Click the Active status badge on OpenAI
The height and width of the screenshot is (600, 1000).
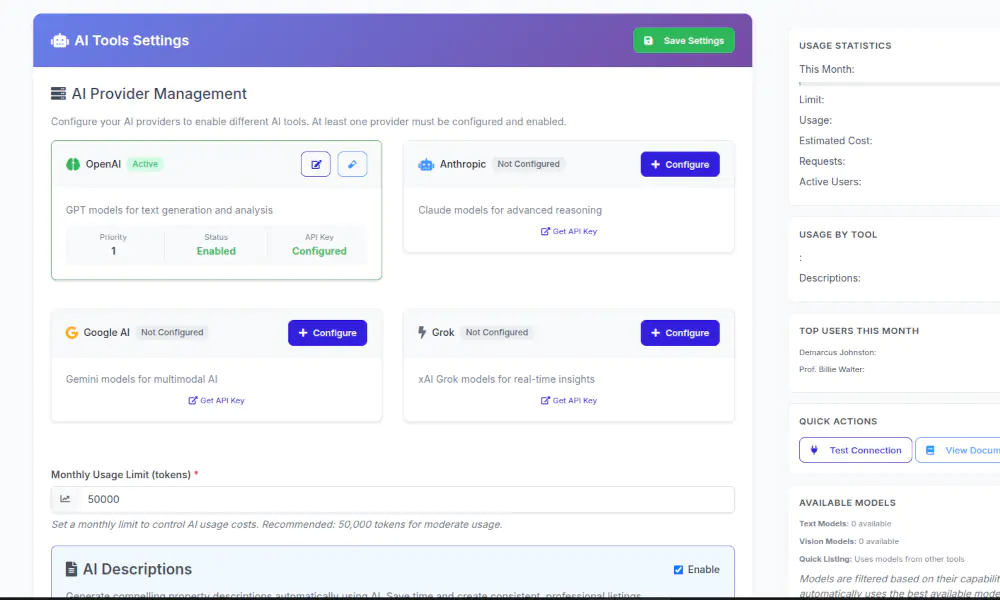pyautogui.click(x=144, y=164)
